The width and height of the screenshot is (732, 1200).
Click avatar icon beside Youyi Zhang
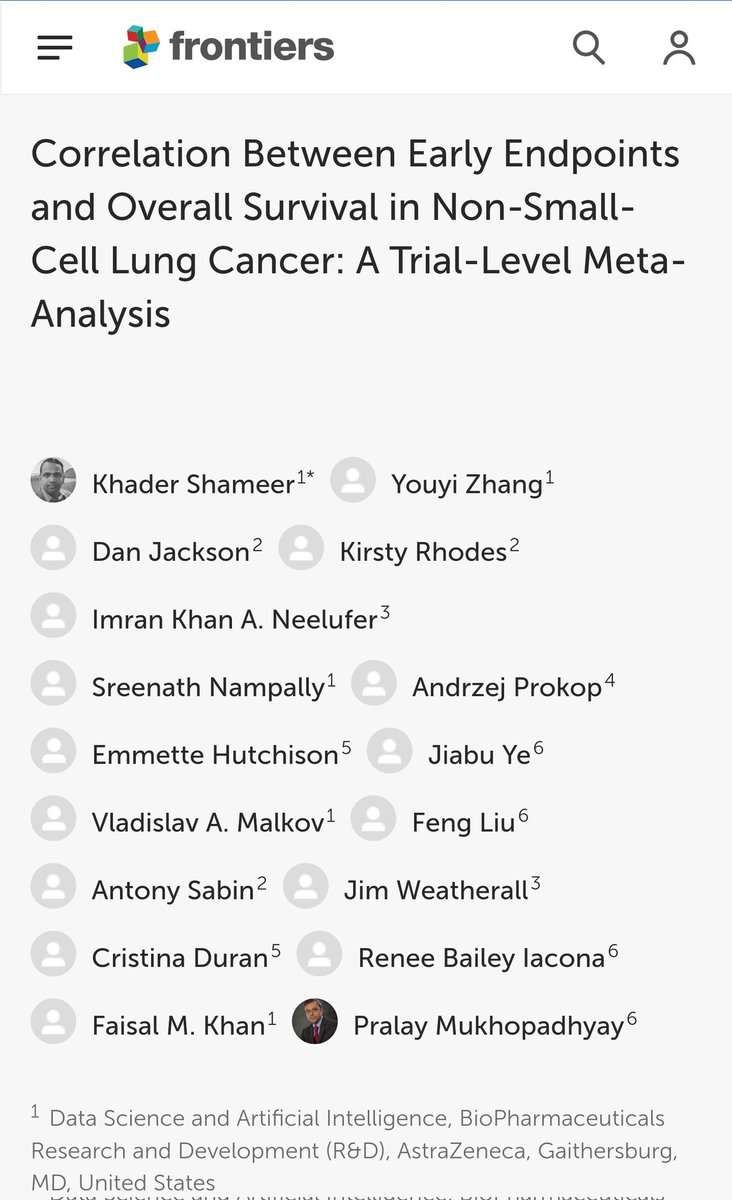click(353, 480)
